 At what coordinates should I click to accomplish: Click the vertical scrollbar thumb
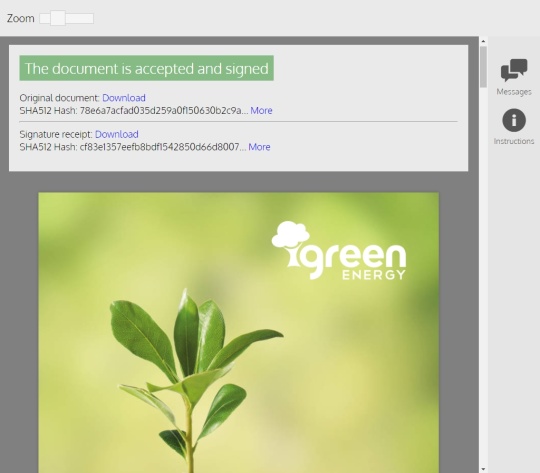pos(483,67)
